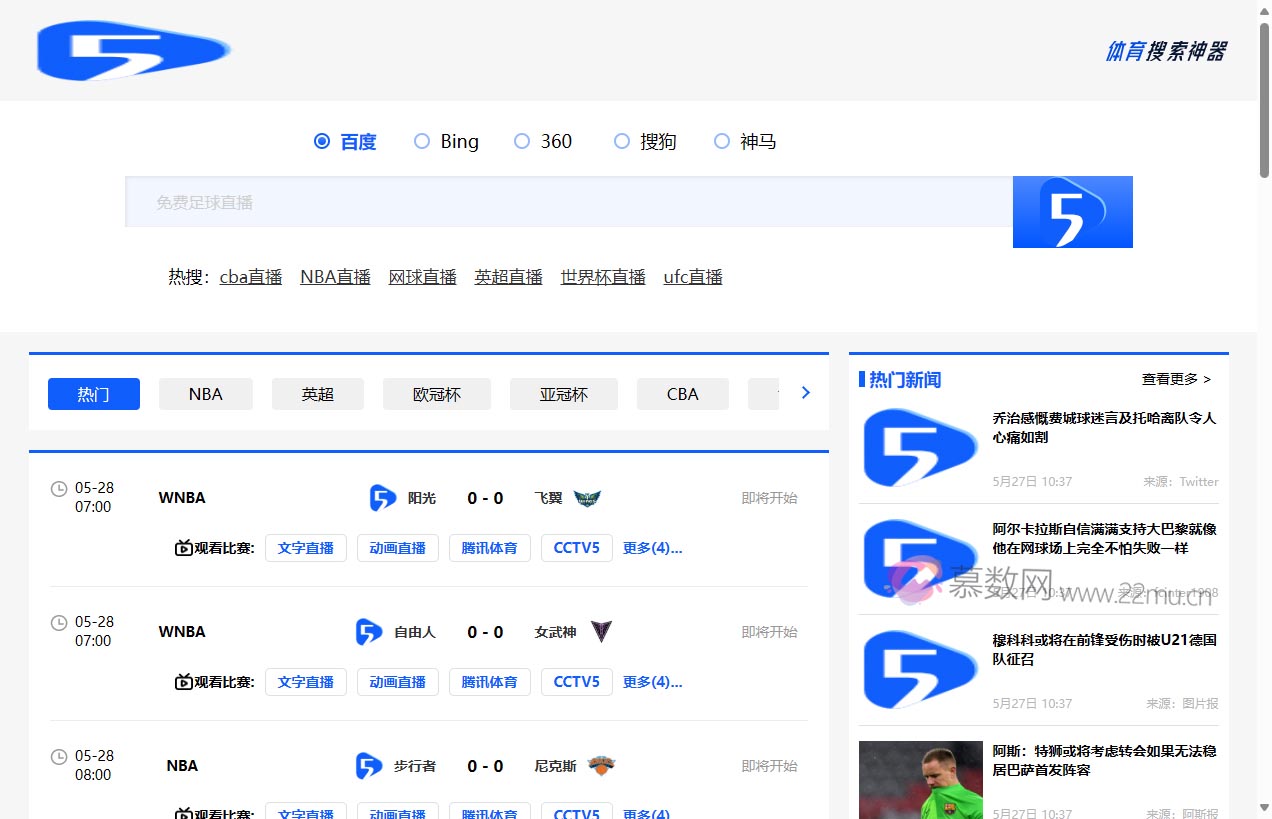1272x819 pixels.
Task: Select the Bing search engine option
Action: click(422, 142)
